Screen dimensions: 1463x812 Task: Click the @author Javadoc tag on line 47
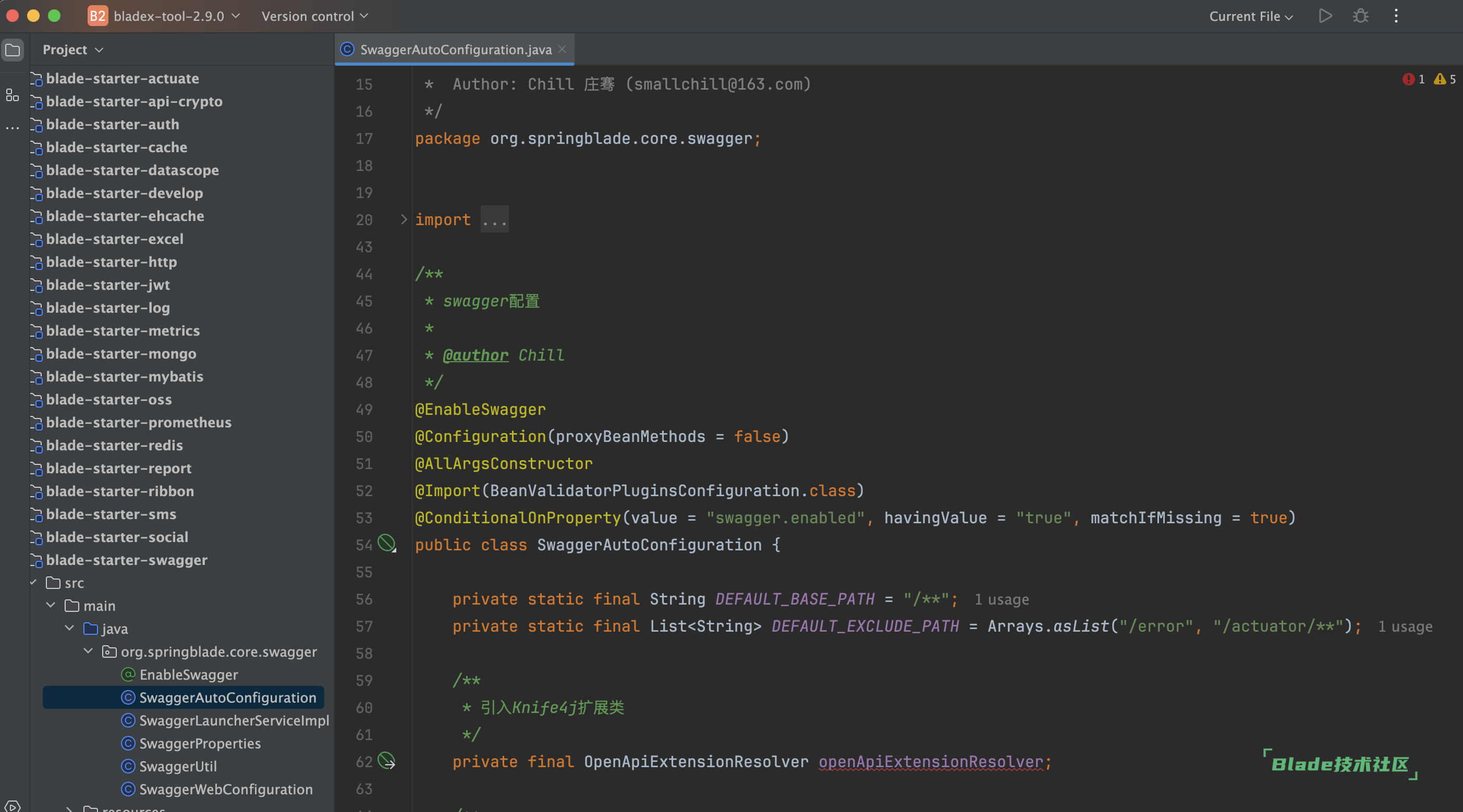[476, 355]
